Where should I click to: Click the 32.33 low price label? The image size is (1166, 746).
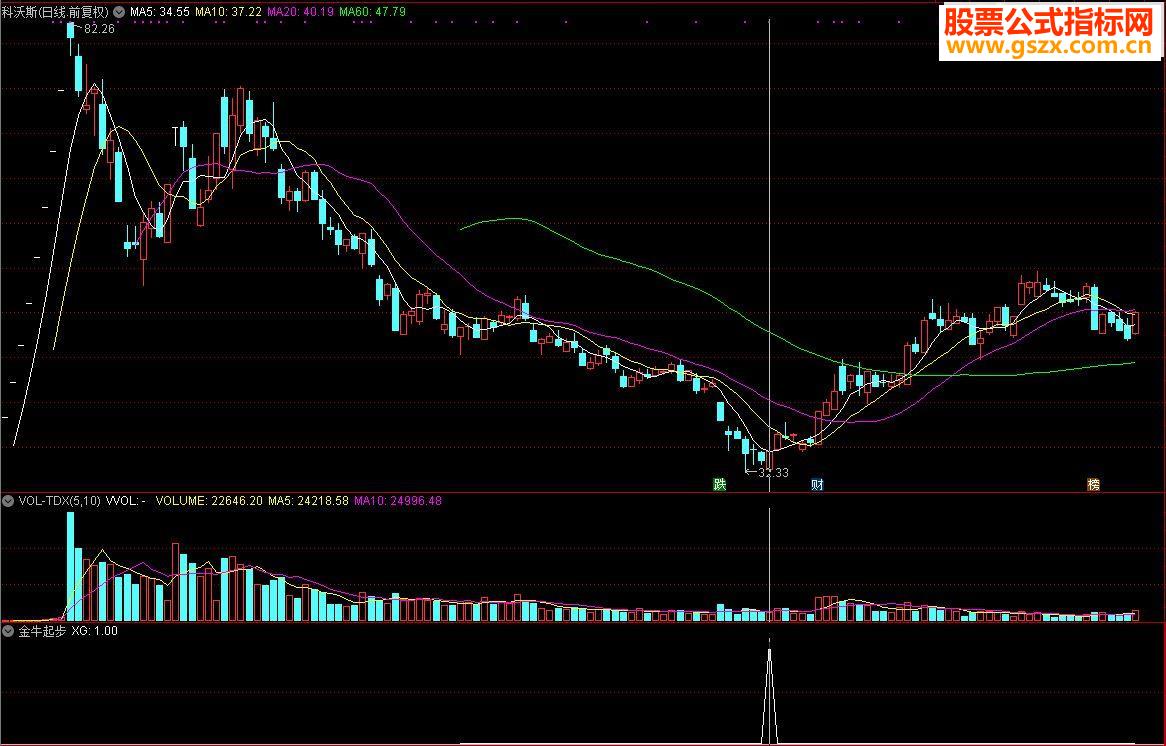773,472
